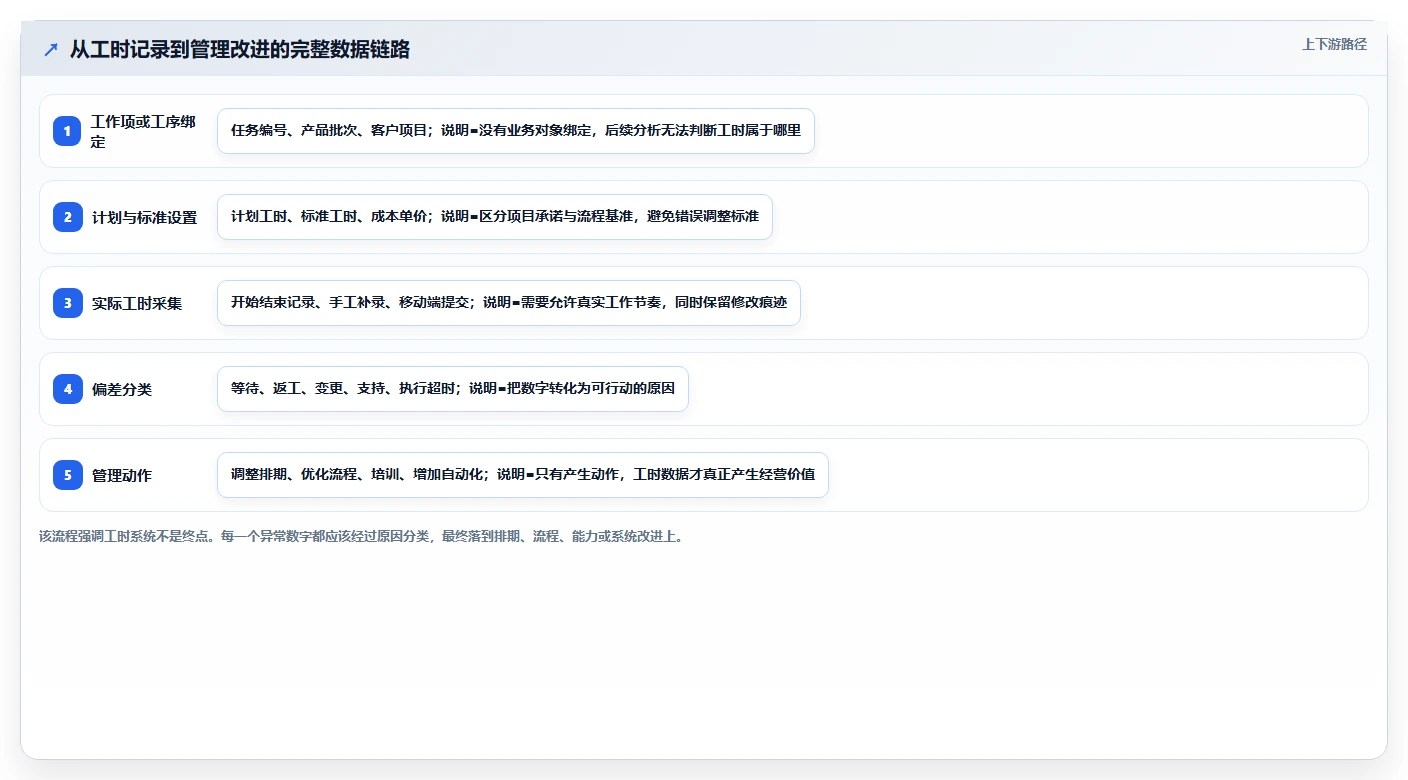Click the box starting with 任务编号、产品批次
This screenshot has height=780, width=1408.
(516, 131)
